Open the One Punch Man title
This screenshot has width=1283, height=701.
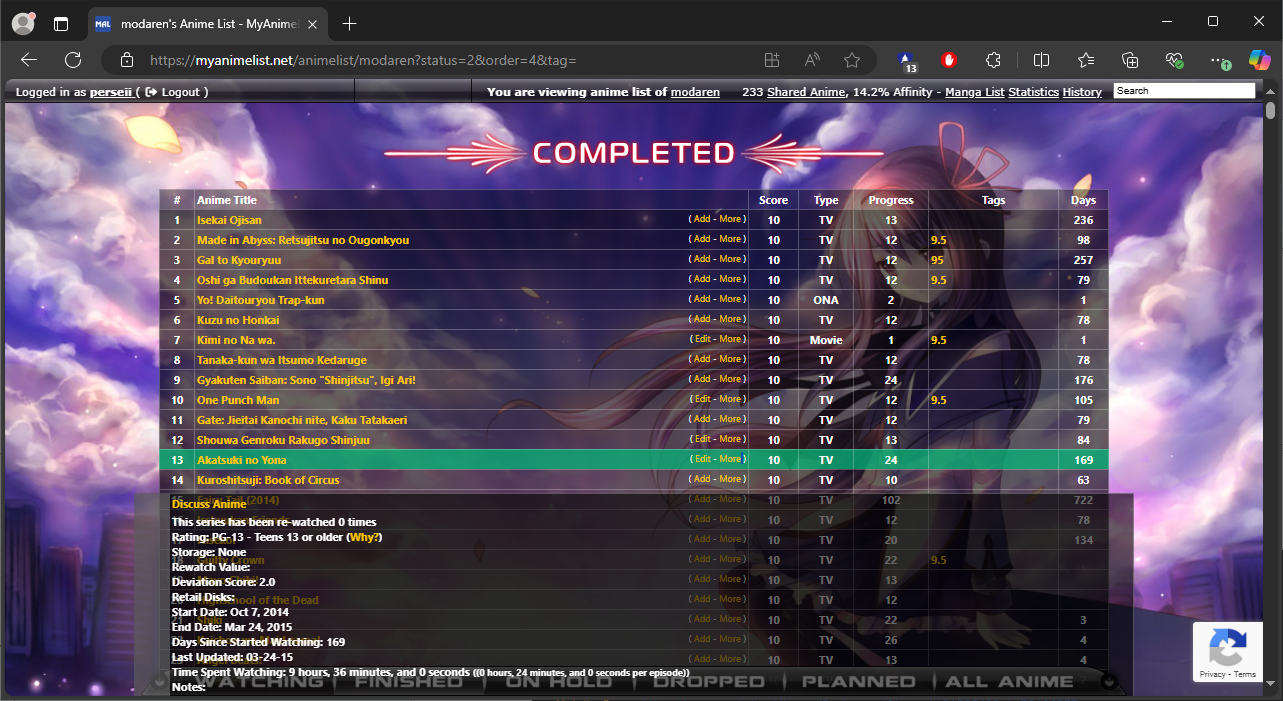(x=238, y=400)
